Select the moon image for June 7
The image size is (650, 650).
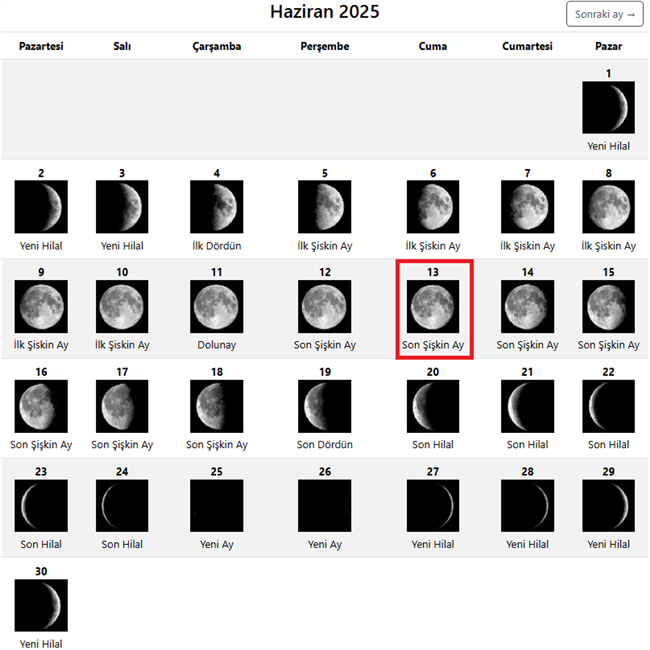[x=527, y=207]
